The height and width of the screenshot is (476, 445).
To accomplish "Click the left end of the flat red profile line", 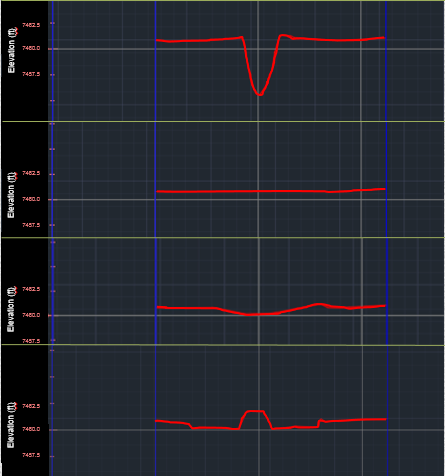I will 158,191.
